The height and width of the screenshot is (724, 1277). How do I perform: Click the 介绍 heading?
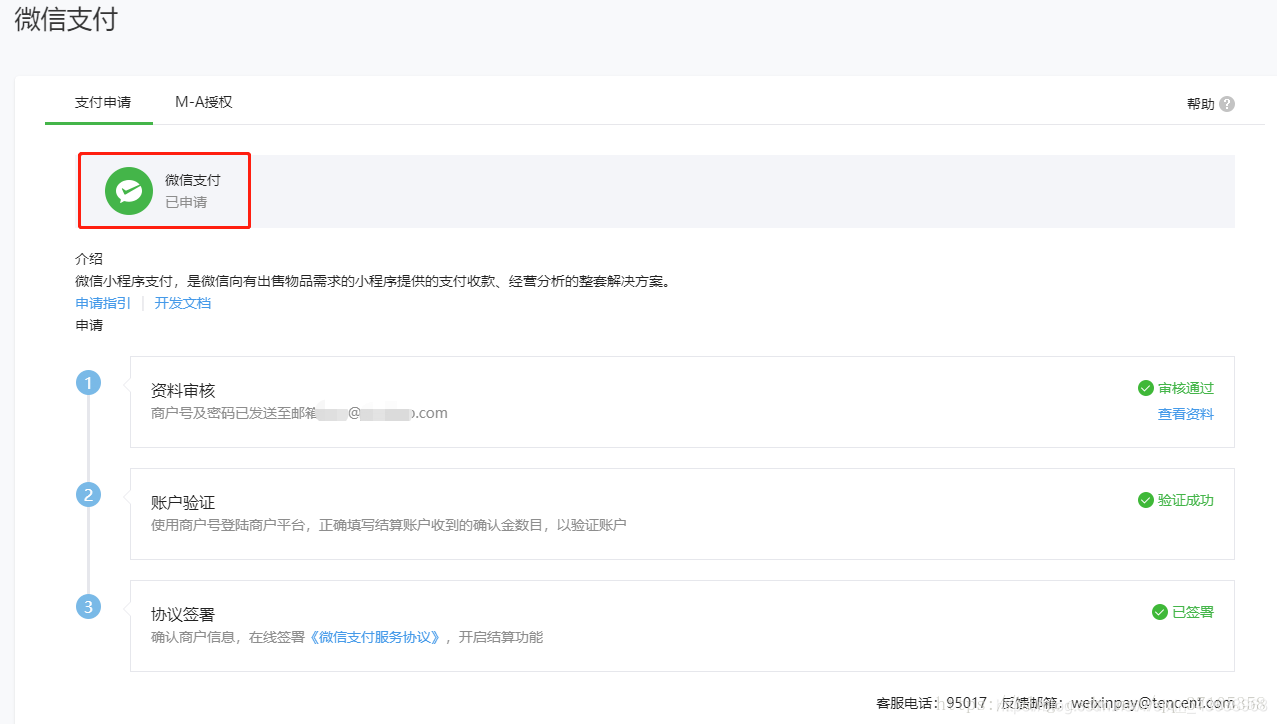coord(89,259)
